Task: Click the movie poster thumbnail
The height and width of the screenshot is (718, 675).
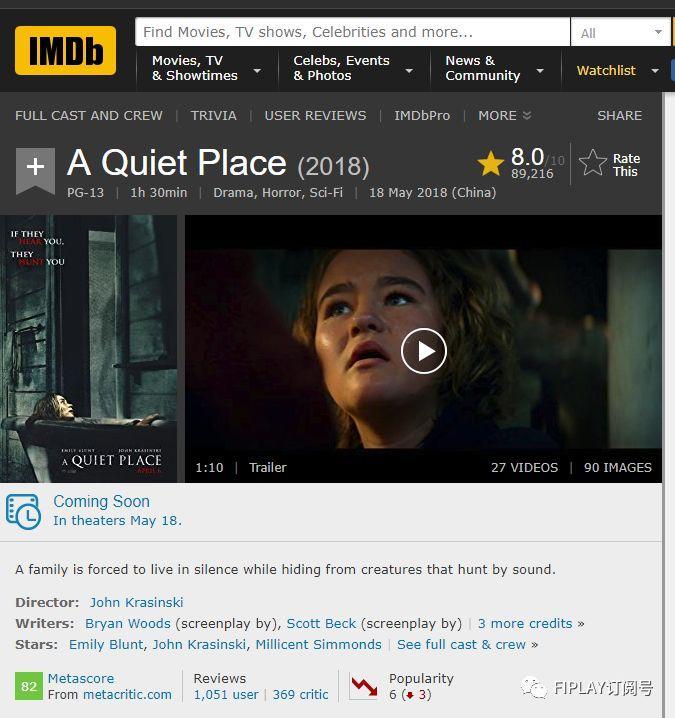Action: click(x=89, y=349)
